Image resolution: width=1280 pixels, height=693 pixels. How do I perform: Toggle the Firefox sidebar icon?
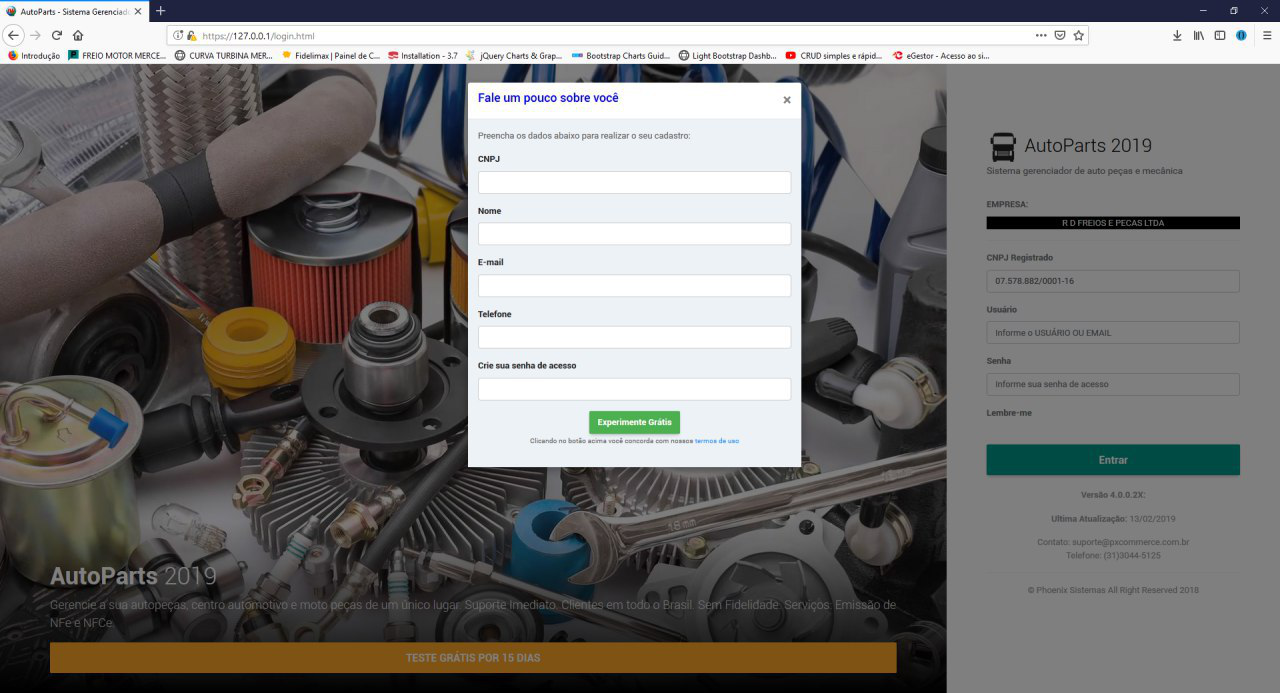(x=1220, y=35)
